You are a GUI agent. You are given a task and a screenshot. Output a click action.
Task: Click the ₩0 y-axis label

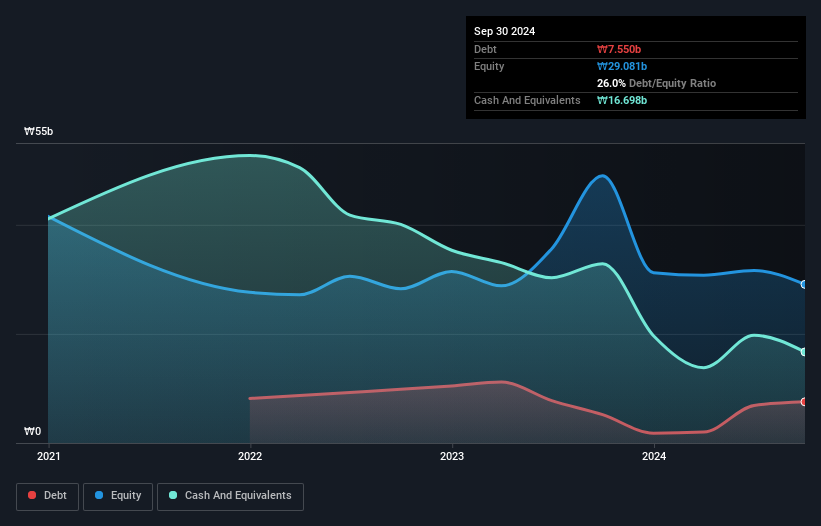tap(32, 431)
